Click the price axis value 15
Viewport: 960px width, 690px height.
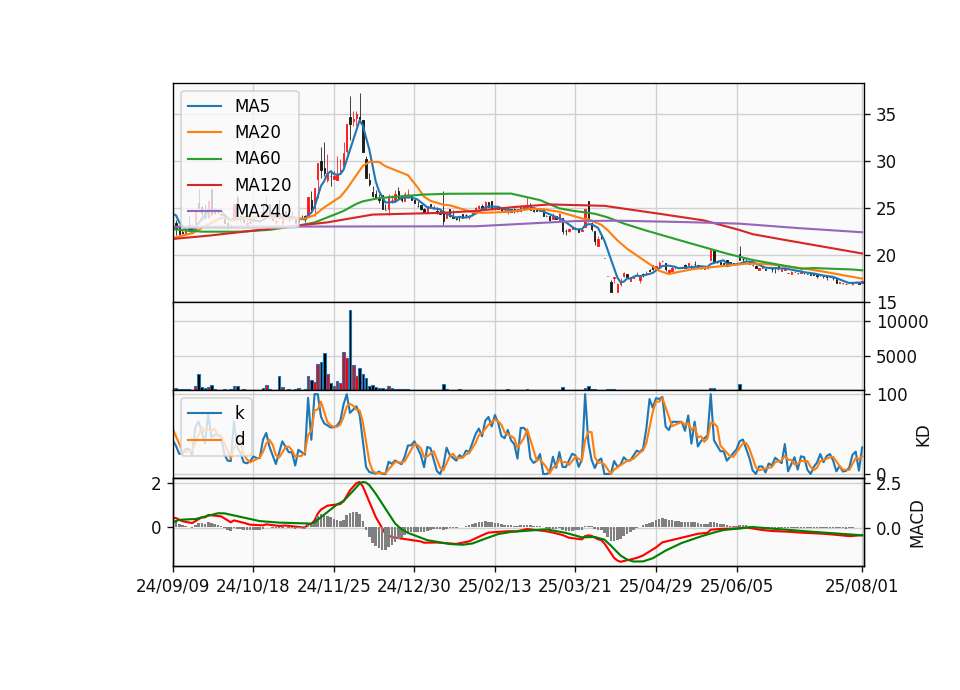tap(886, 303)
